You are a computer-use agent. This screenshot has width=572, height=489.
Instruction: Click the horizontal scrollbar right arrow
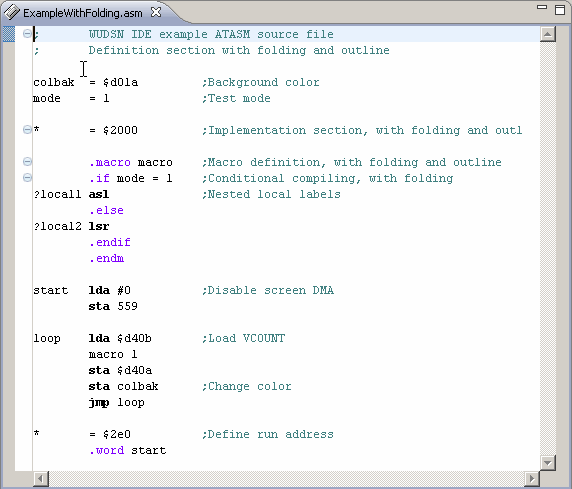pos(532,478)
